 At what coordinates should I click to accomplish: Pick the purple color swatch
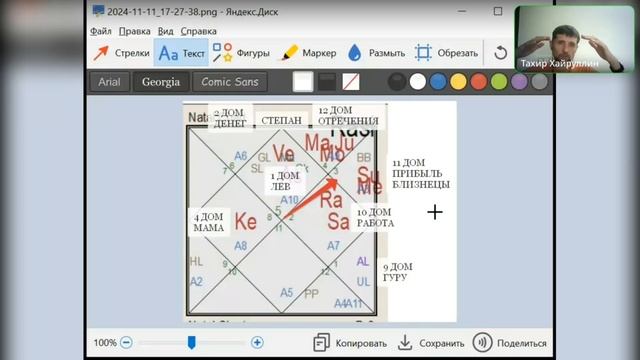click(x=519, y=82)
